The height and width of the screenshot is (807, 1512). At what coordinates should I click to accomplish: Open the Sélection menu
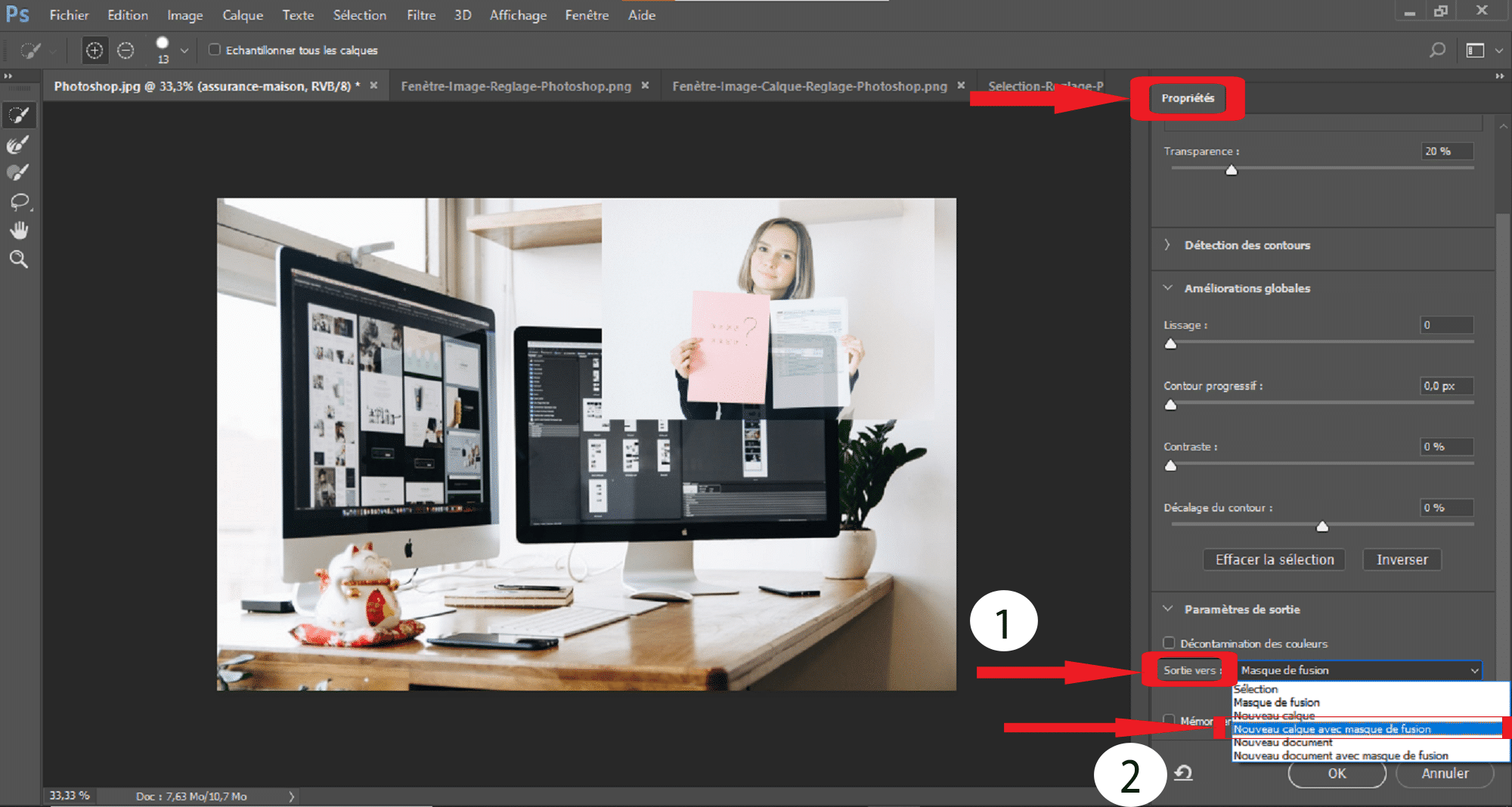point(360,15)
